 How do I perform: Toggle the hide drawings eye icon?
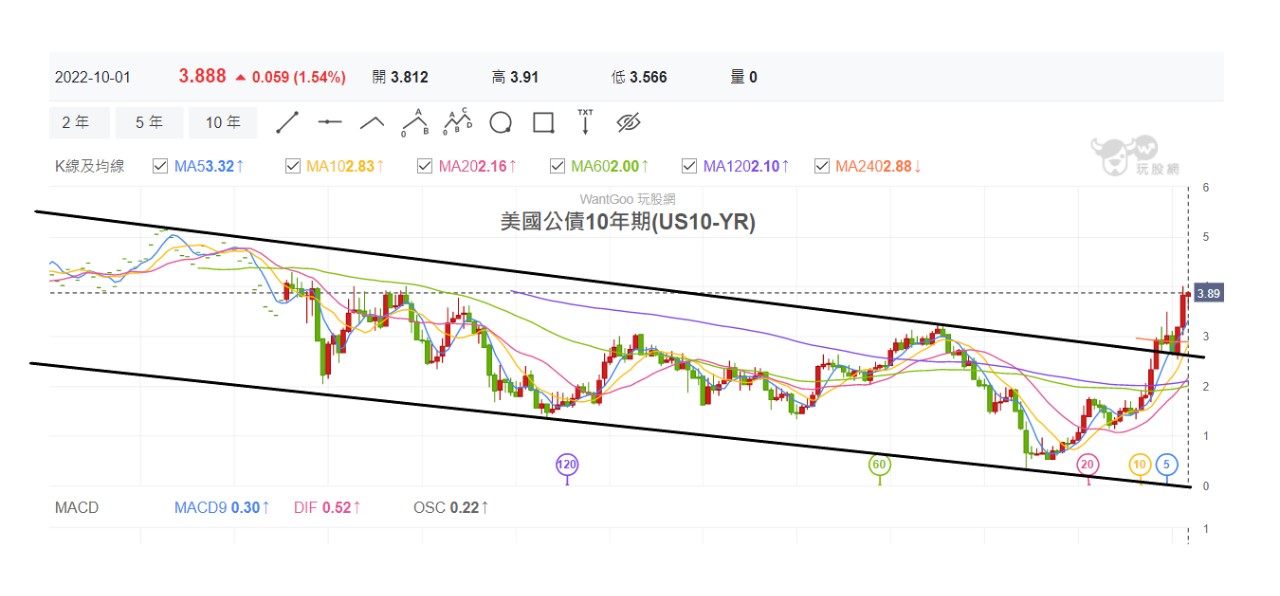(x=628, y=123)
